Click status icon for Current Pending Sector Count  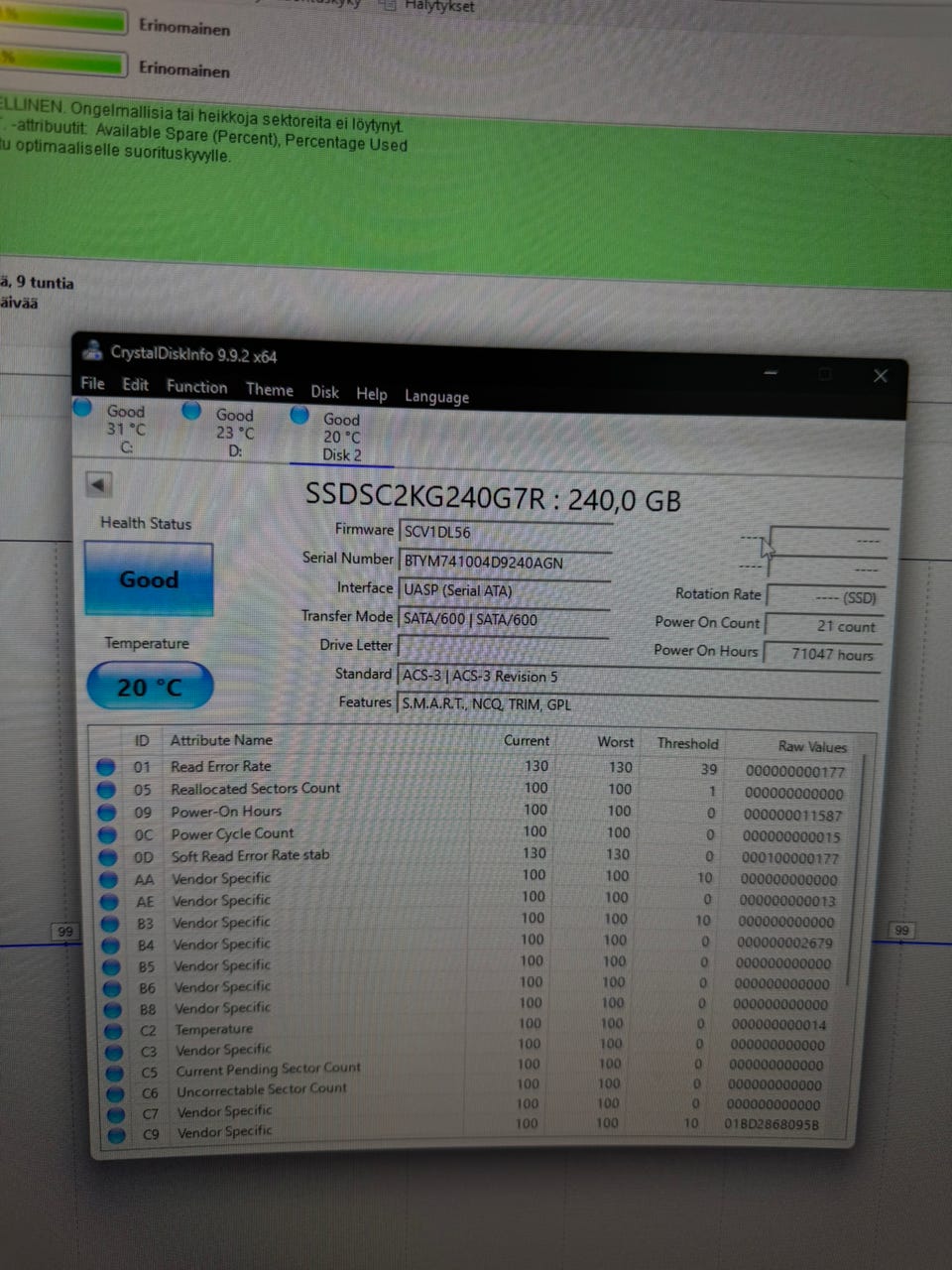[x=115, y=1073]
